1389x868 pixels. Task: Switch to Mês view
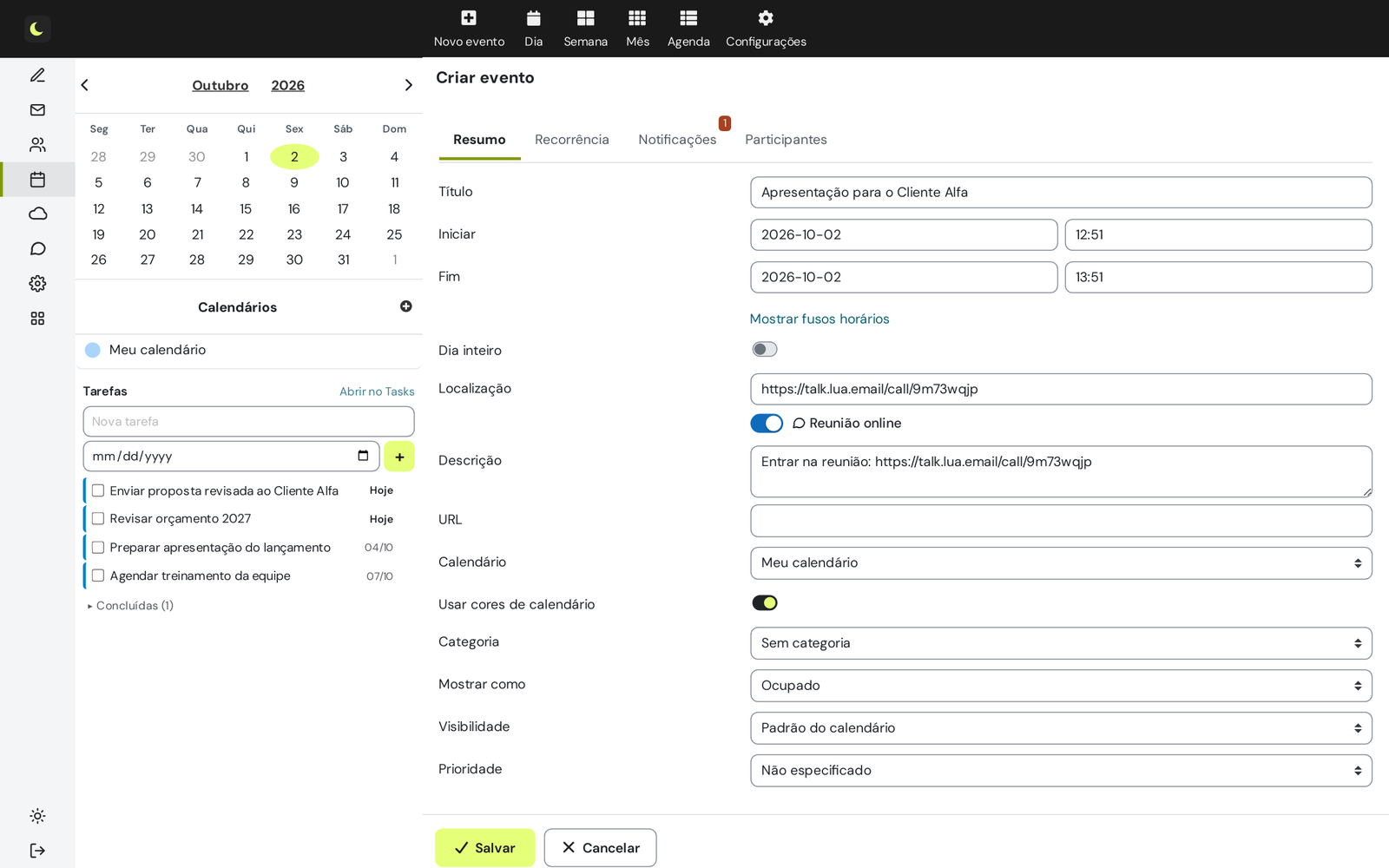[x=637, y=29]
